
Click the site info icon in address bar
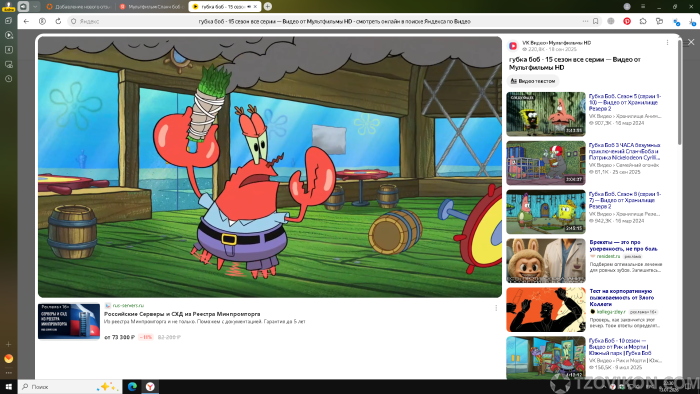point(74,21)
